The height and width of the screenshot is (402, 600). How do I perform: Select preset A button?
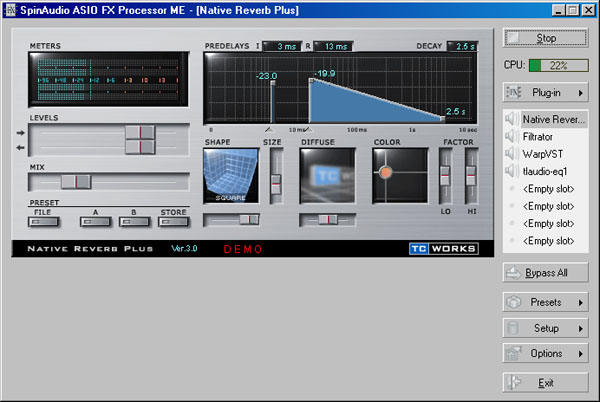coord(95,221)
